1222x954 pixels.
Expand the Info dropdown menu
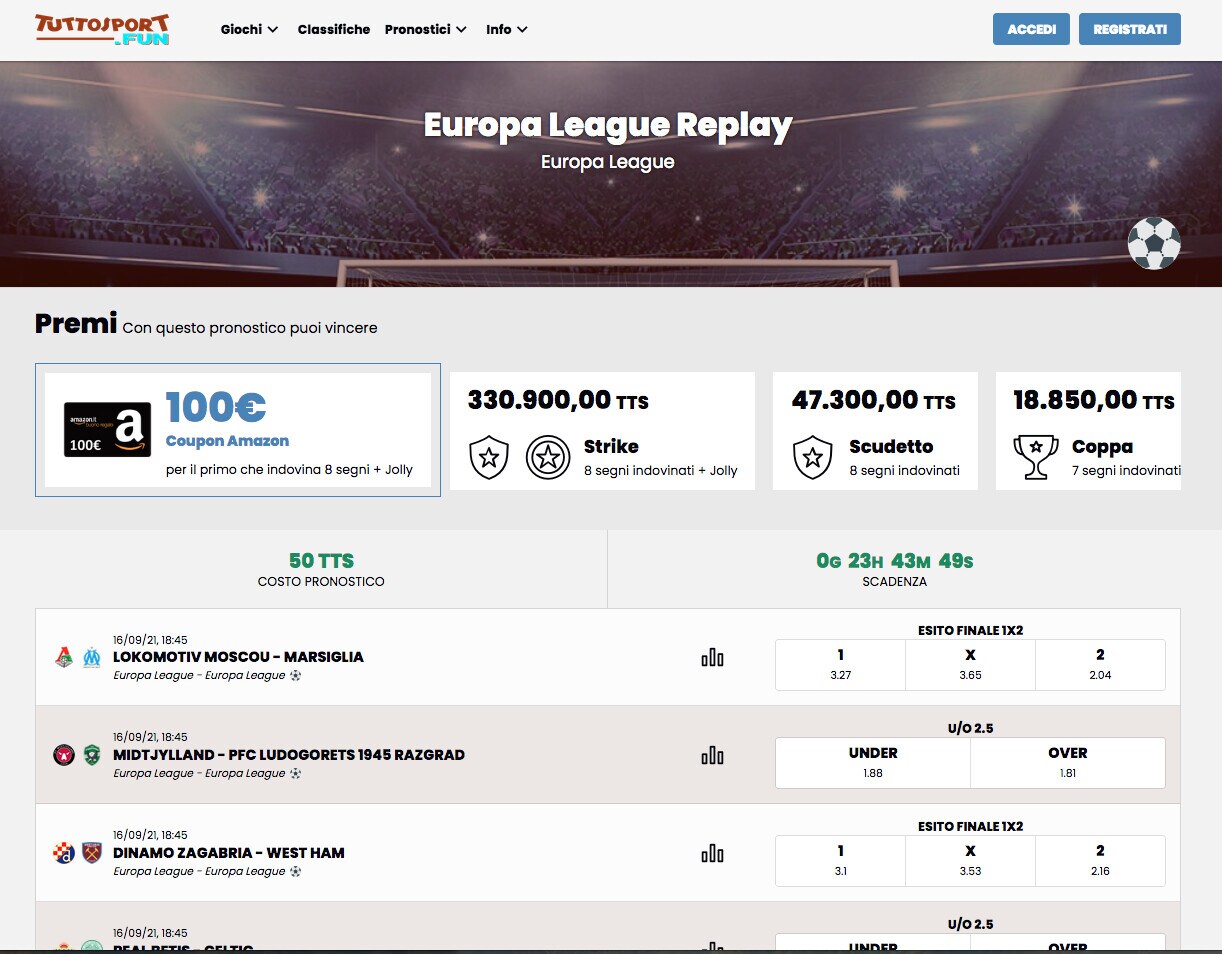(507, 30)
